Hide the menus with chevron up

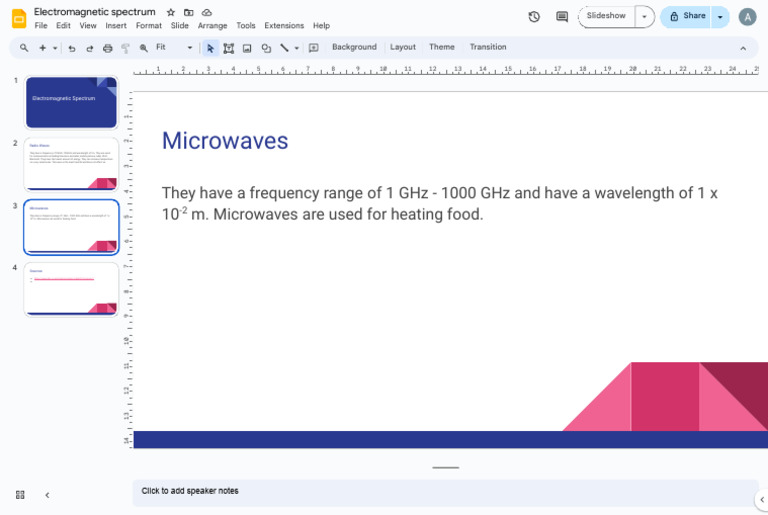click(x=743, y=48)
